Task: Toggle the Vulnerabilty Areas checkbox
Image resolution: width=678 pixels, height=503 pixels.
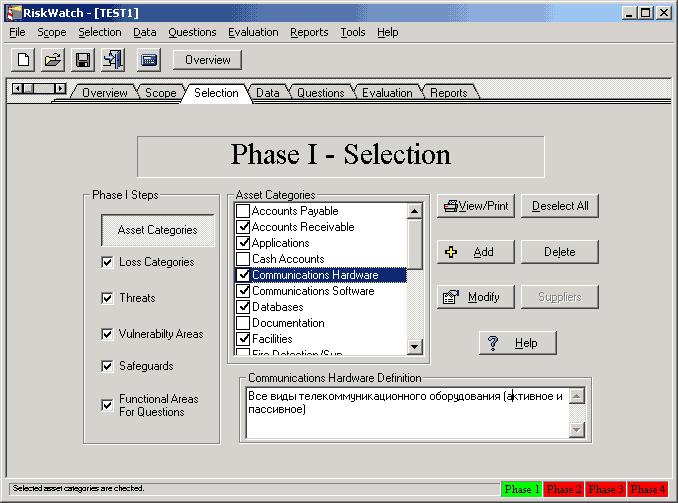Action: tap(107, 334)
